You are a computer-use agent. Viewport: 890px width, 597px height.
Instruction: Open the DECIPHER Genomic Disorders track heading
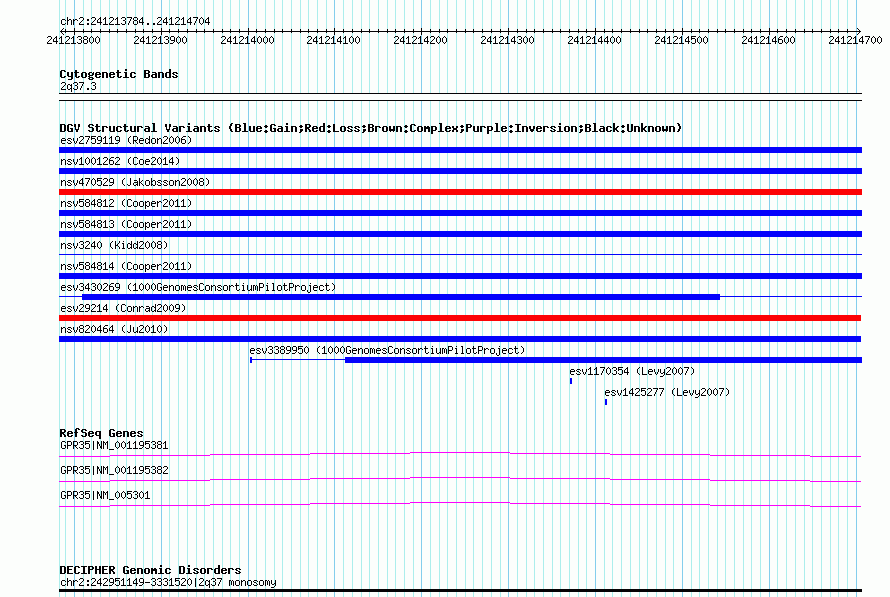coord(150,570)
